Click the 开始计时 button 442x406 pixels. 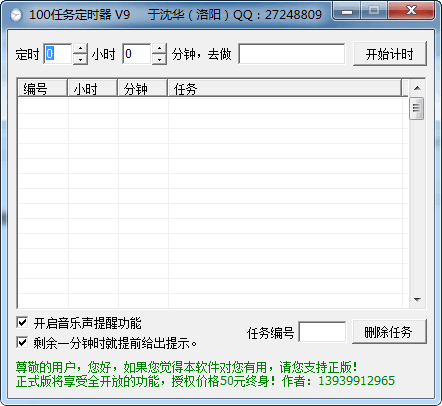click(390, 54)
